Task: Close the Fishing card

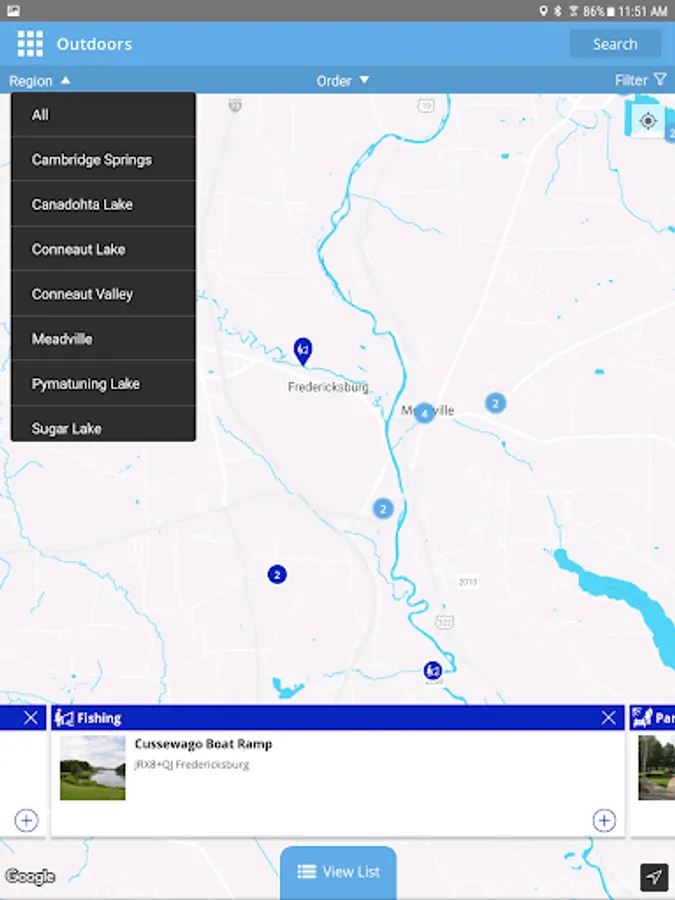Action: click(608, 717)
